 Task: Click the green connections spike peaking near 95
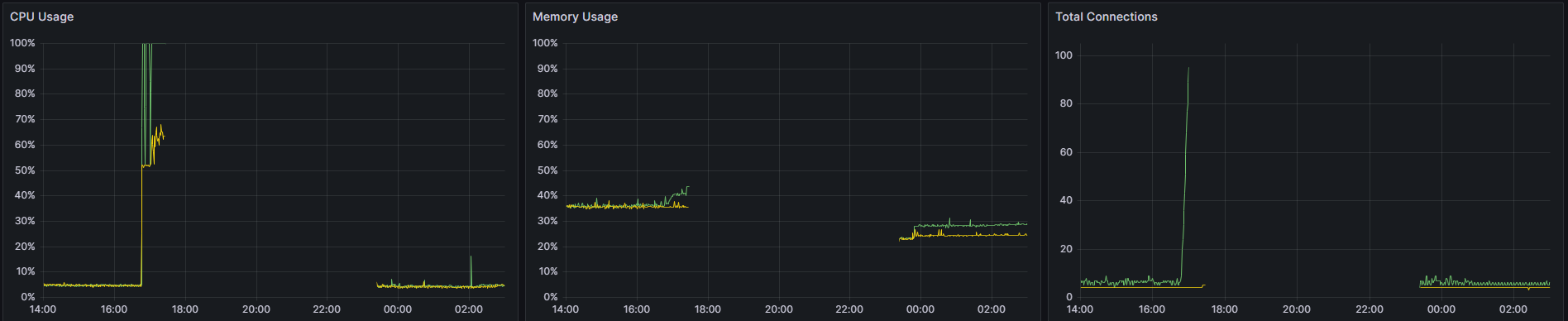tap(1185, 174)
